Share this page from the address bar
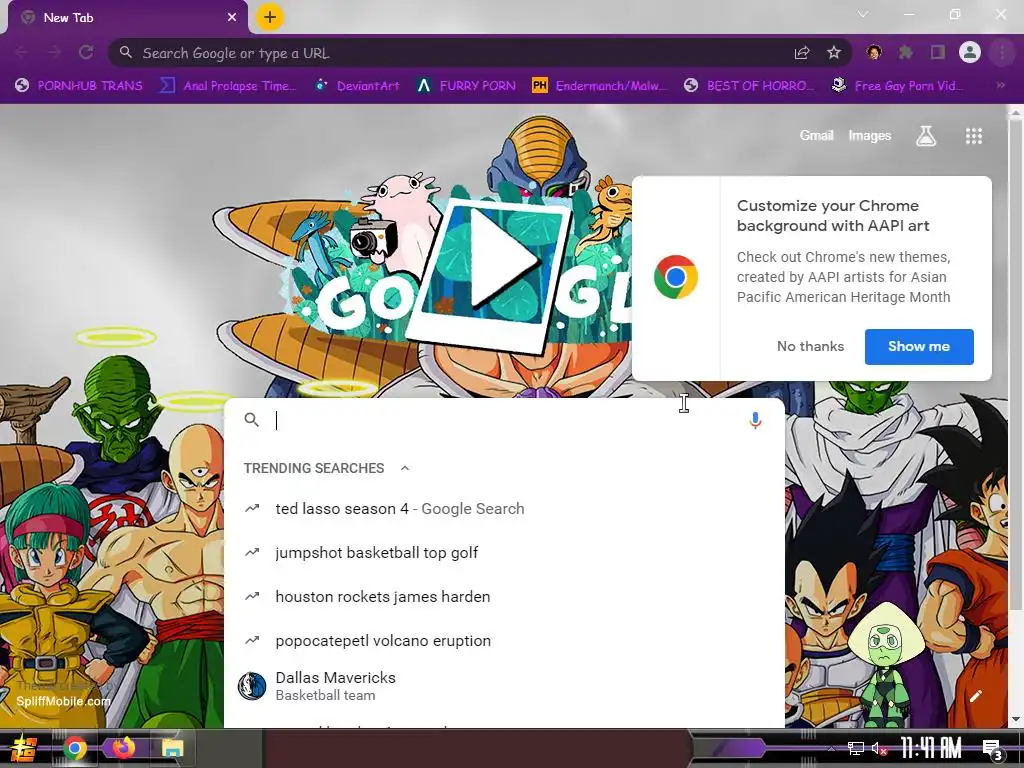The width and height of the screenshot is (1024, 768). tap(802, 53)
